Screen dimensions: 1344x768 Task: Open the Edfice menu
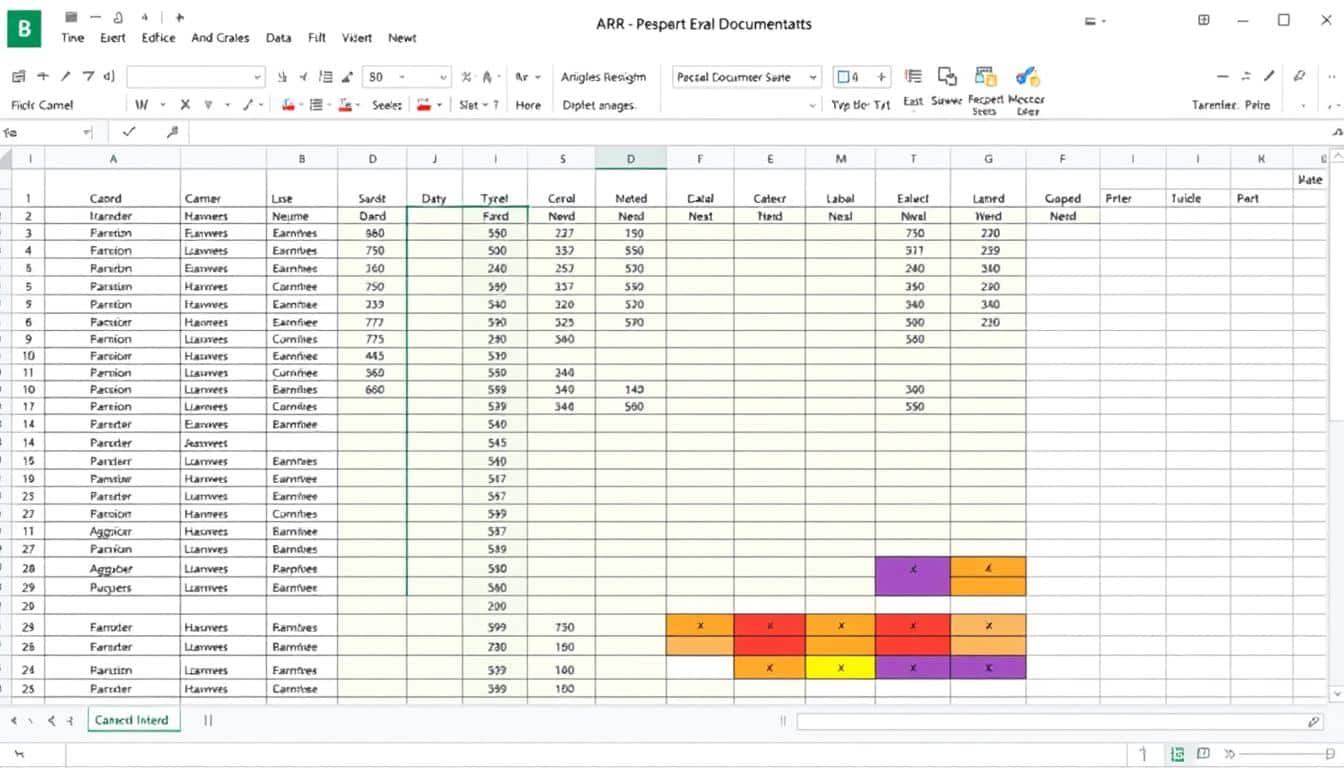[158, 38]
